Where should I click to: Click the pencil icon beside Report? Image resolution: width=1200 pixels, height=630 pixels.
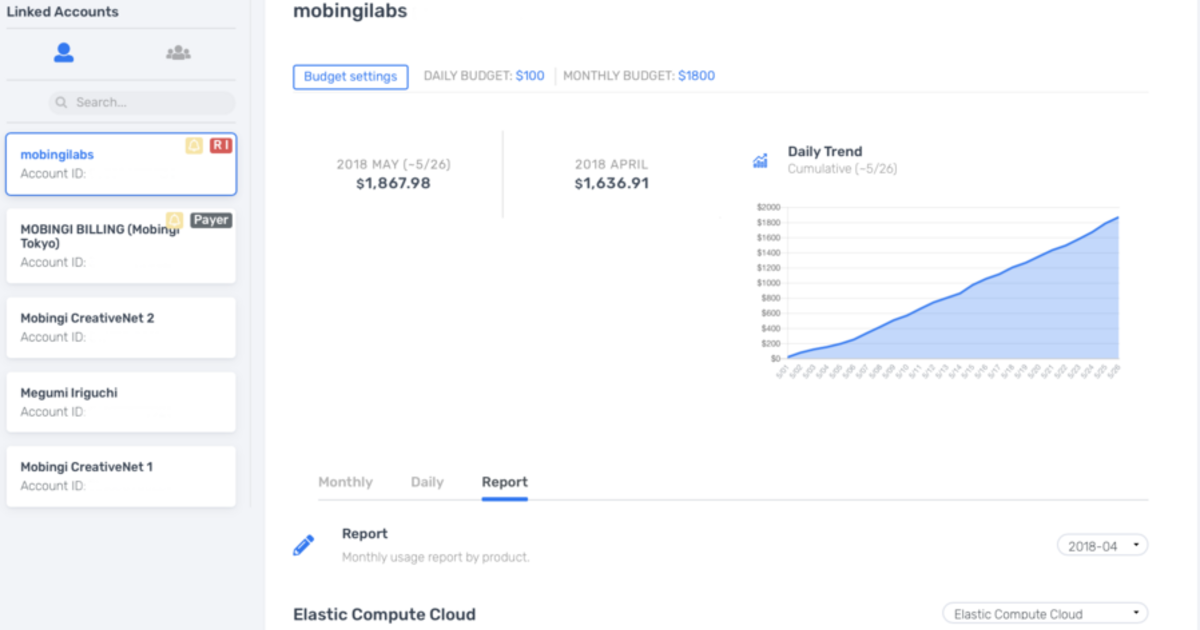click(304, 545)
